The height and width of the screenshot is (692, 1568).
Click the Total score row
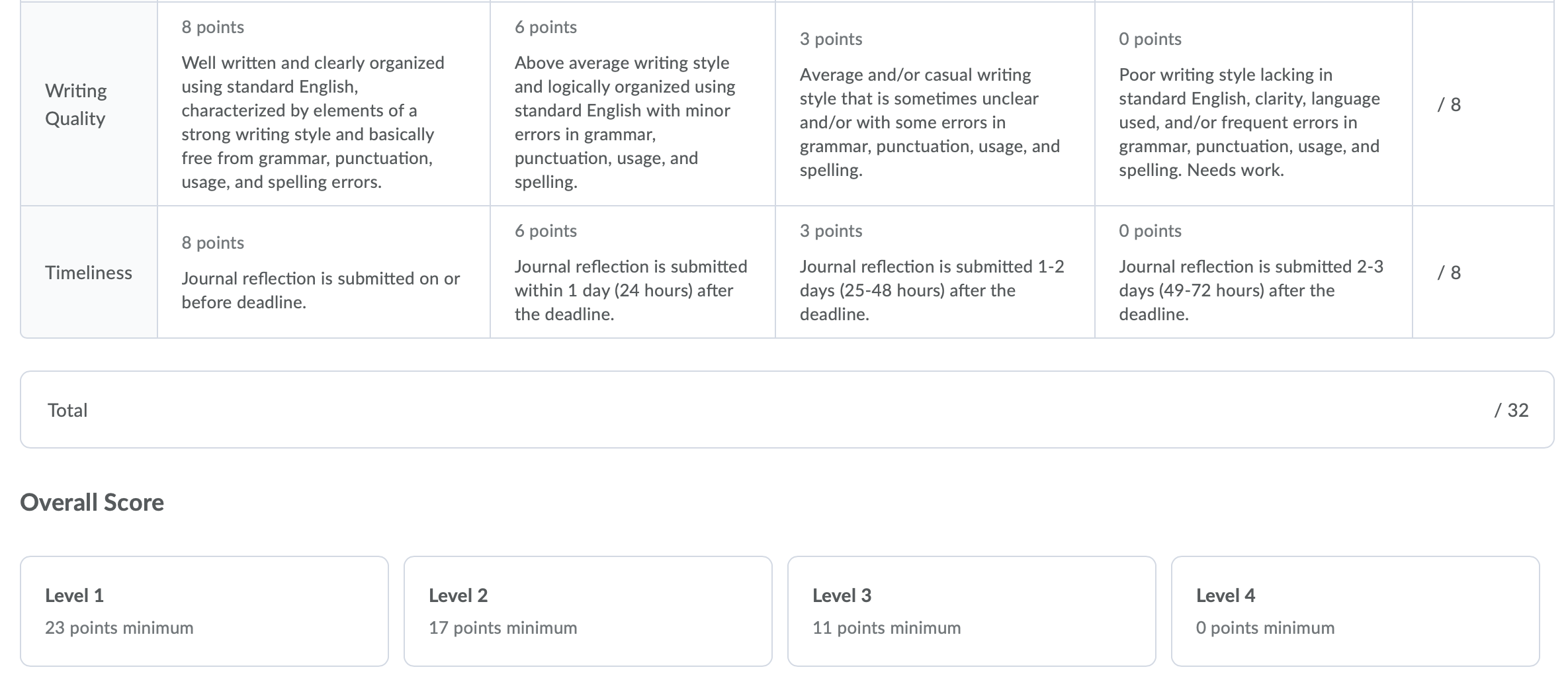coord(787,410)
